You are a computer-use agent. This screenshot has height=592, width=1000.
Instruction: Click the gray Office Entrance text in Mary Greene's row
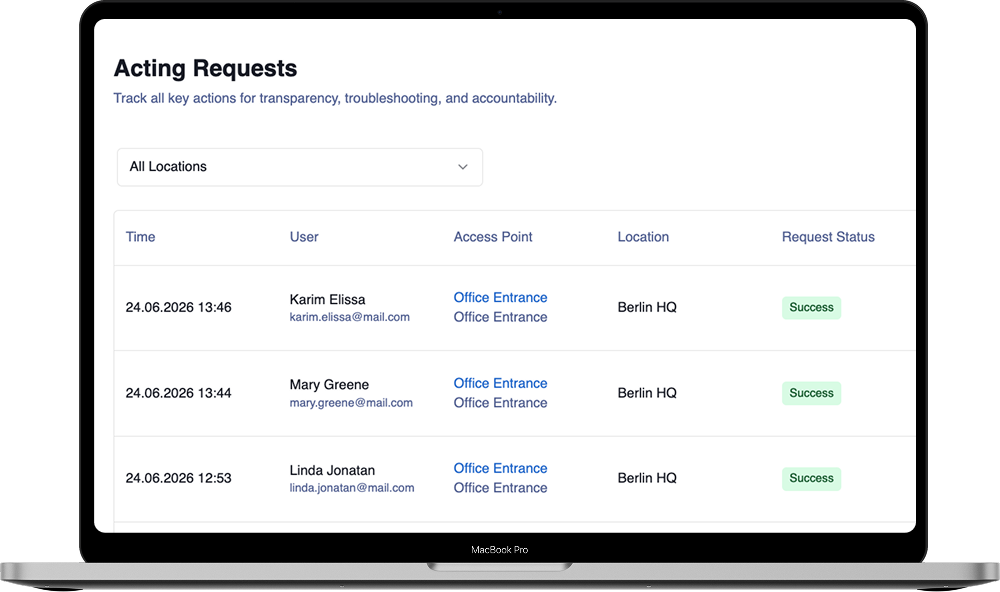tap(501, 403)
